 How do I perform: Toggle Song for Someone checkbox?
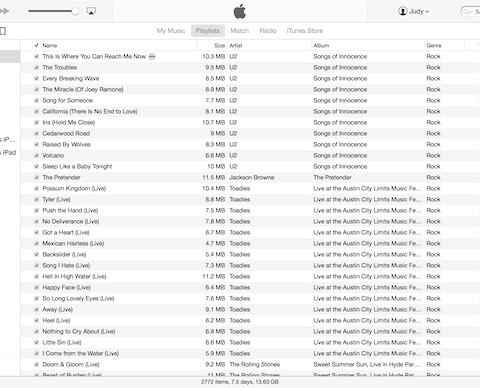pos(37,101)
